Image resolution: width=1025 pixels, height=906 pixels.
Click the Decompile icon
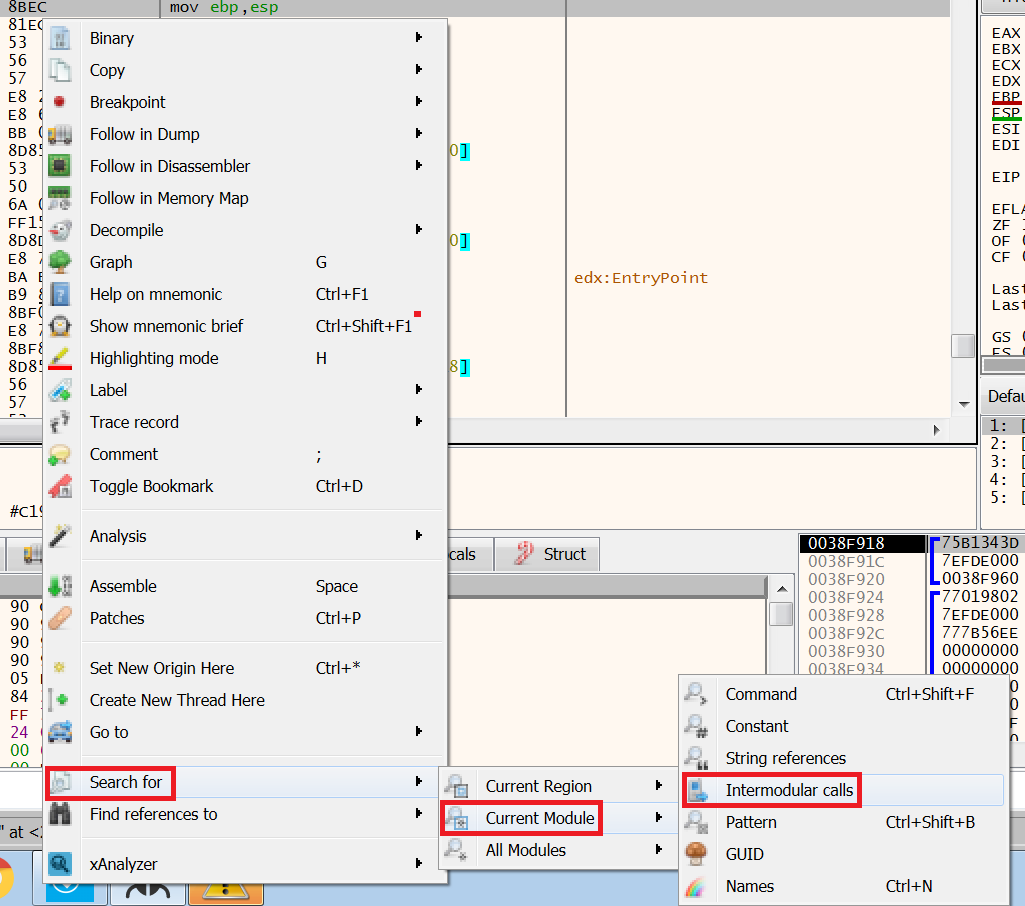click(60, 230)
